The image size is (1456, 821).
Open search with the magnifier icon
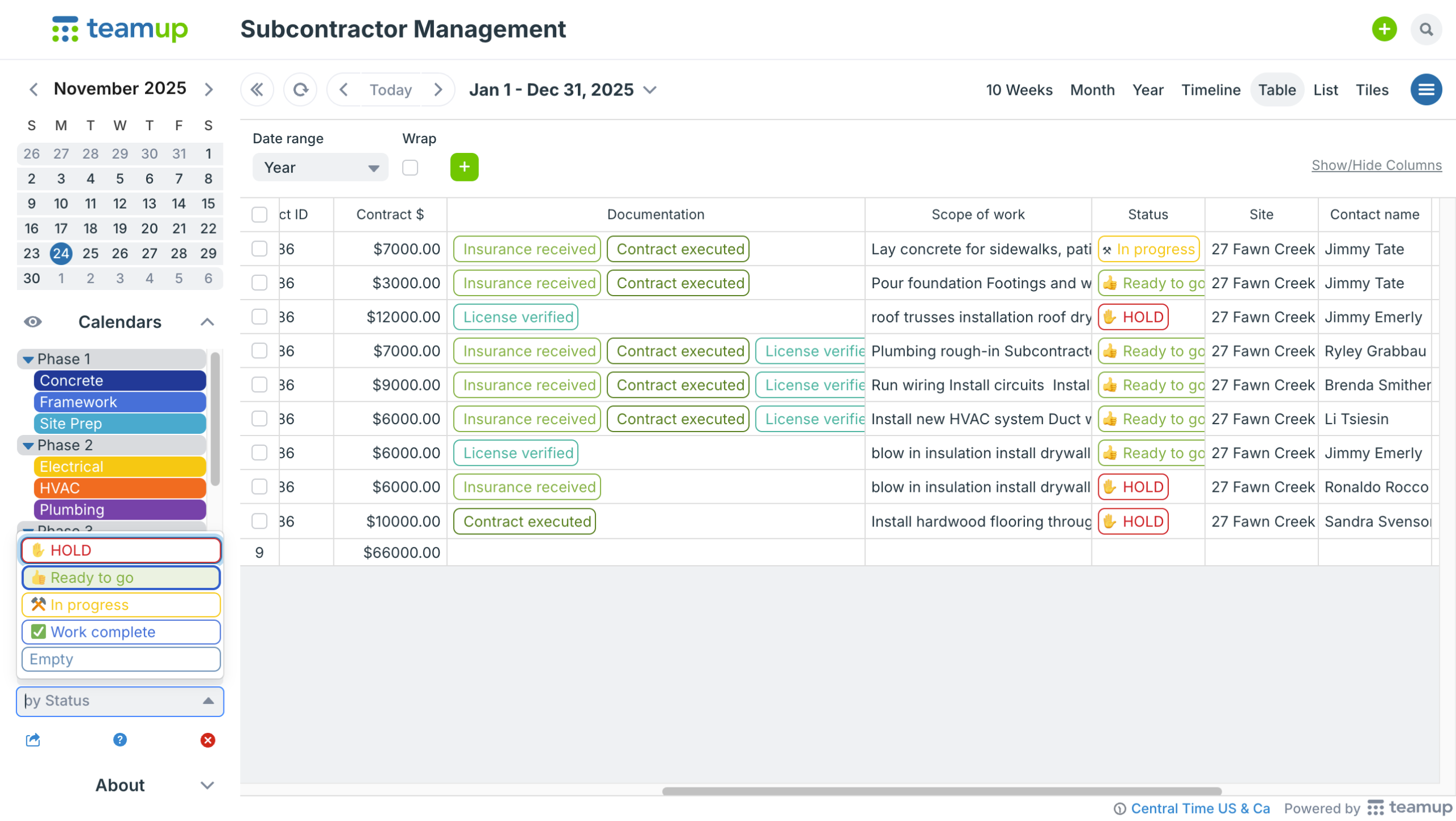(1425, 29)
